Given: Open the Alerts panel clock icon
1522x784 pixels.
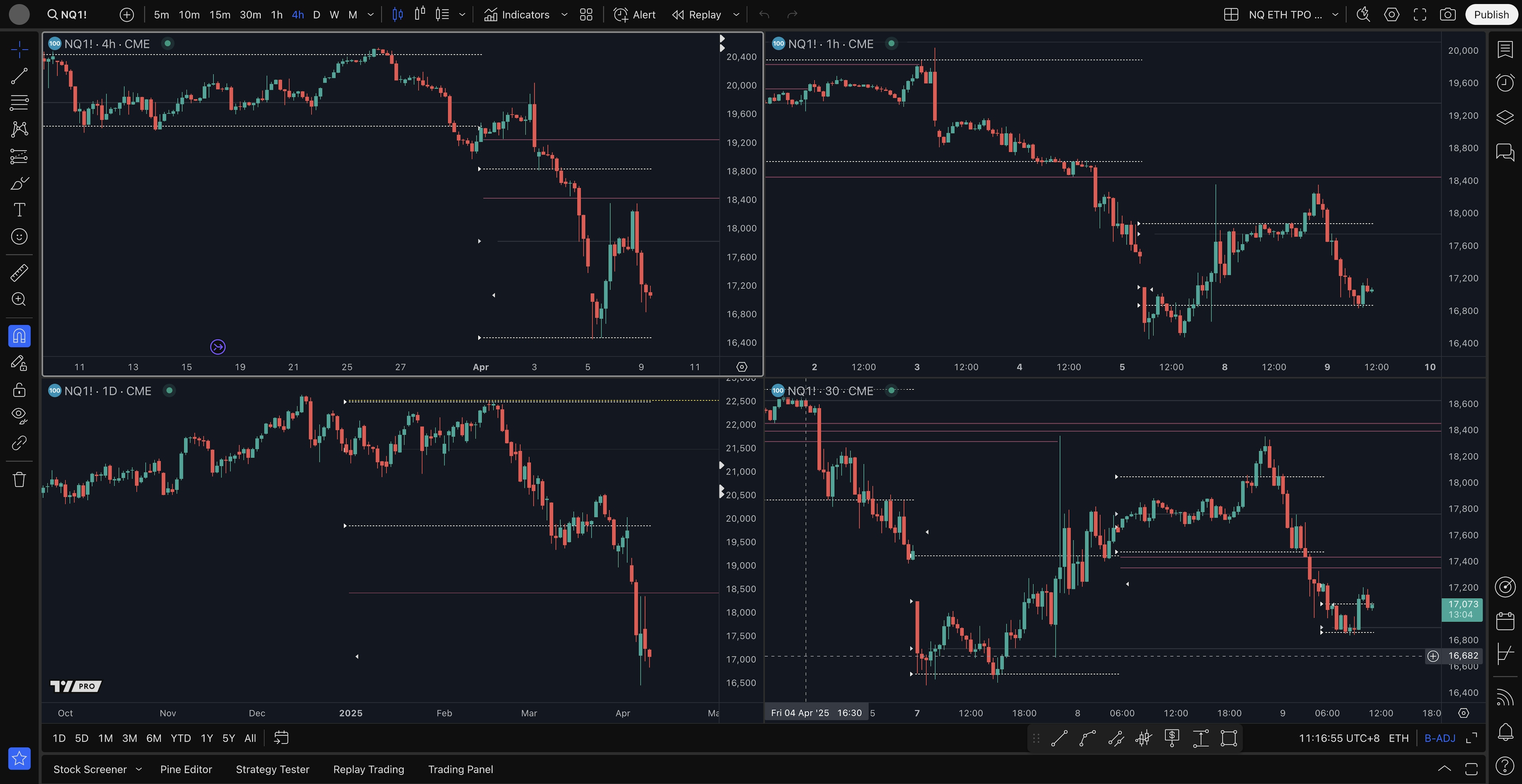Looking at the screenshot, I should point(1505,83).
